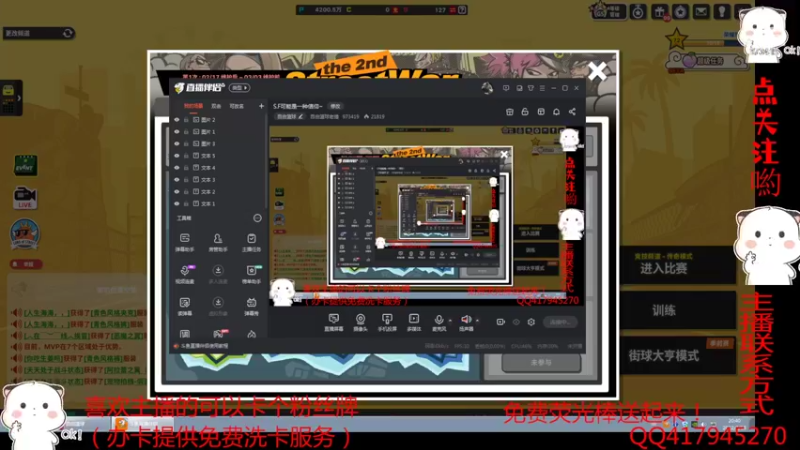Image resolution: width=800 pixels, height=450 pixels.
Task: Toggle visibility eye of 文本2 layer
Action: pos(177,192)
